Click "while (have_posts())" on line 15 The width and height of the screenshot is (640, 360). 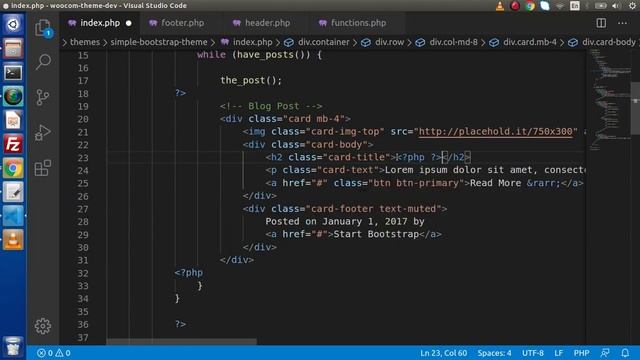pyautogui.click(x=253, y=55)
